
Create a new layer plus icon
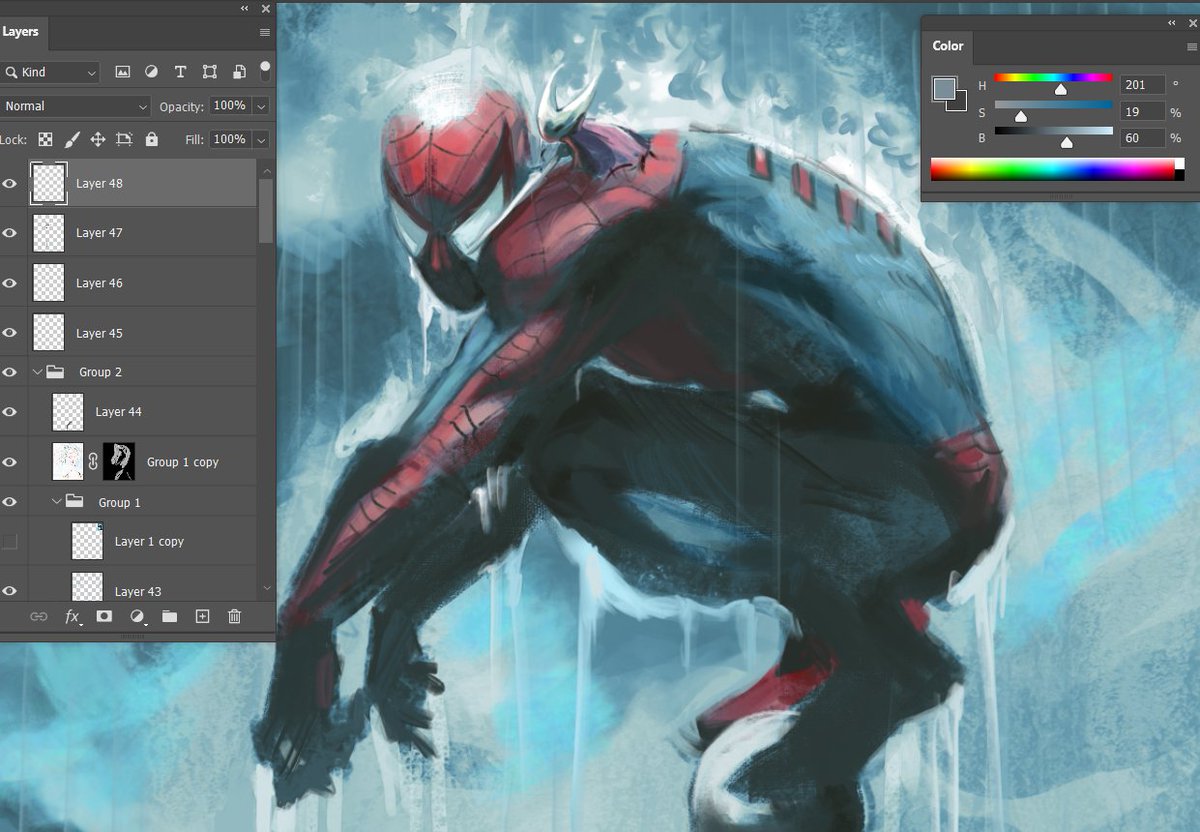[x=202, y=616]
